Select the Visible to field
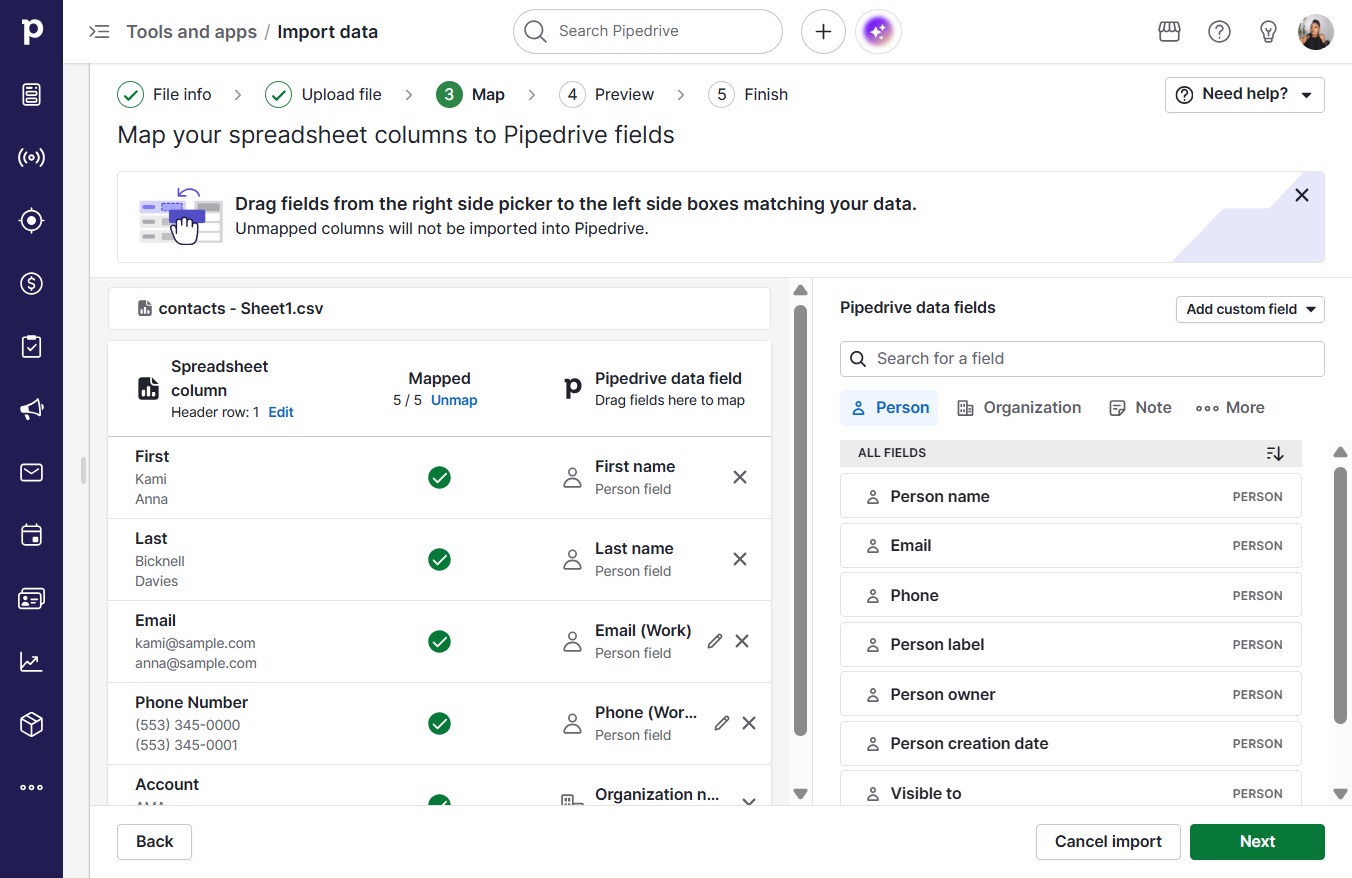Viewport: 1352px width, 878px height. point(1070,789)
